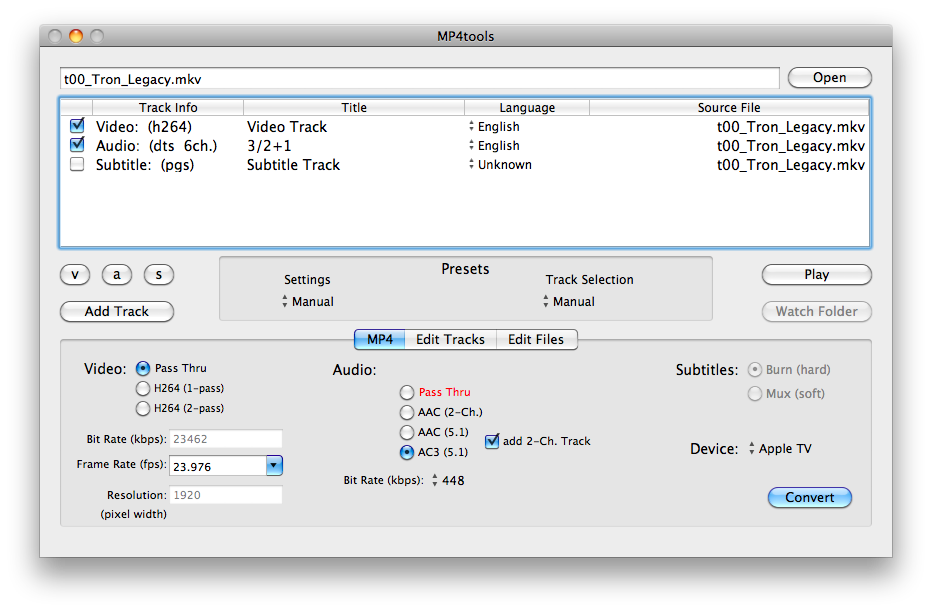Open the subtitle Unknown language popup

point(500,165)
